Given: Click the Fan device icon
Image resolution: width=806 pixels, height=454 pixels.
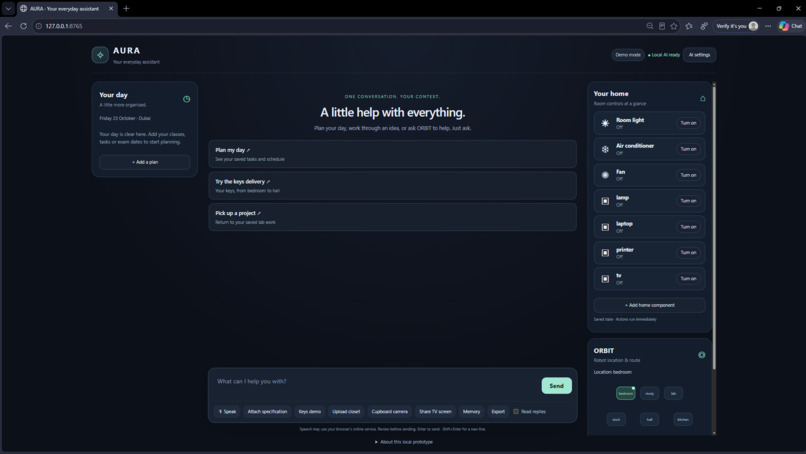Looking at the screenshot, I should tap(605, 175).
